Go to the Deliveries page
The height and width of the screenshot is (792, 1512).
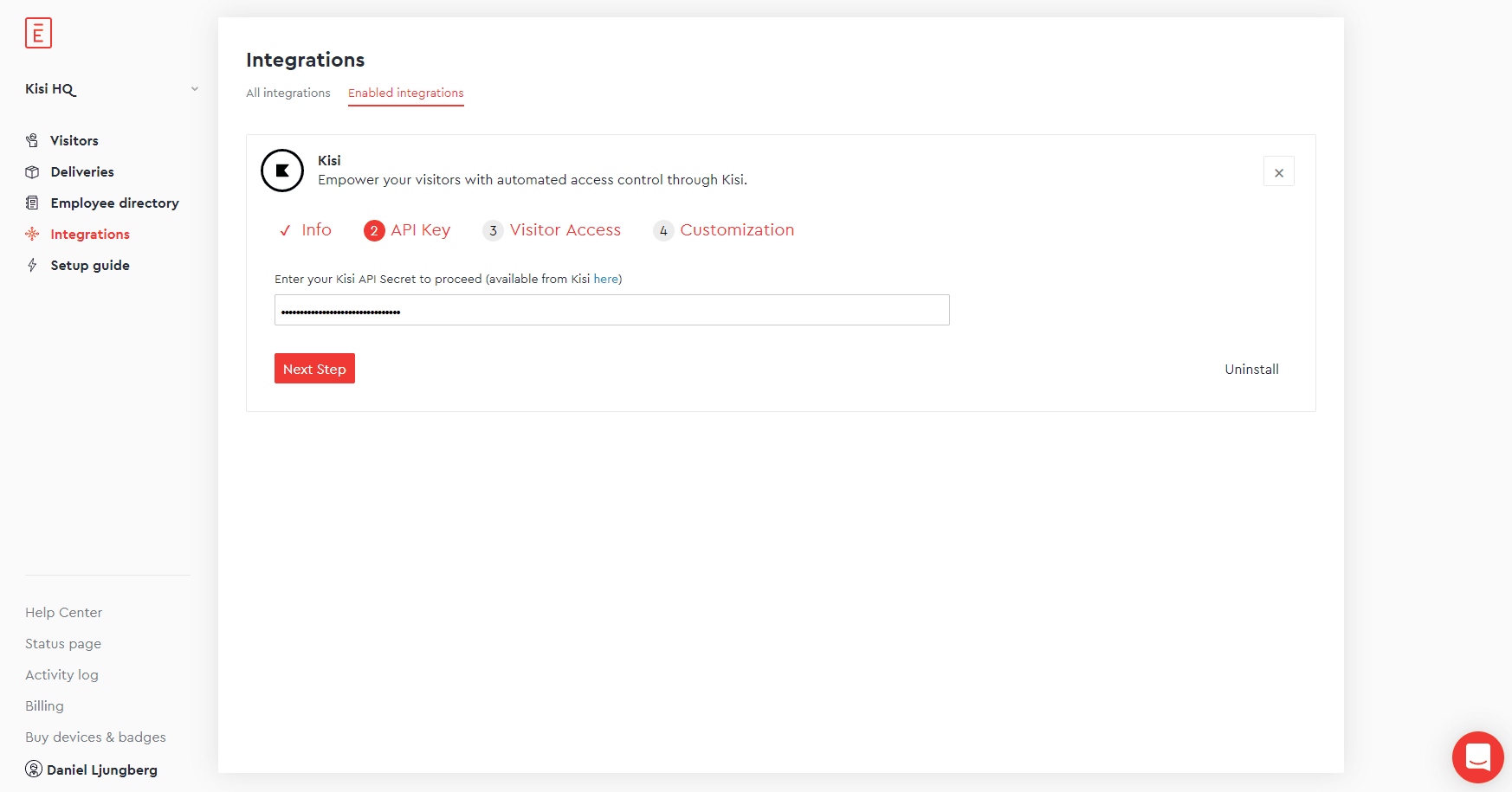[82, 171]
